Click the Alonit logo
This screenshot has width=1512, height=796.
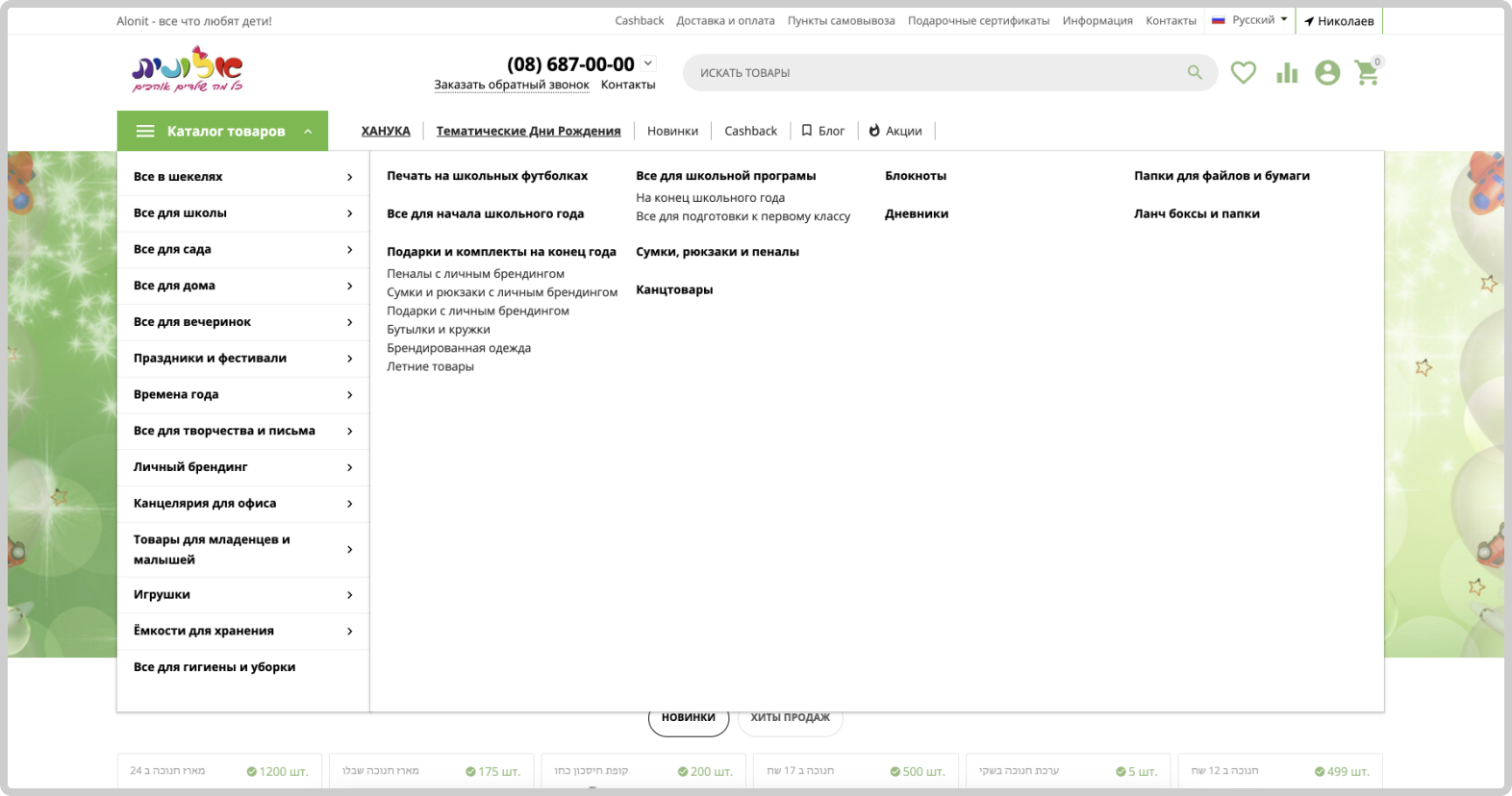coord(188,70)
